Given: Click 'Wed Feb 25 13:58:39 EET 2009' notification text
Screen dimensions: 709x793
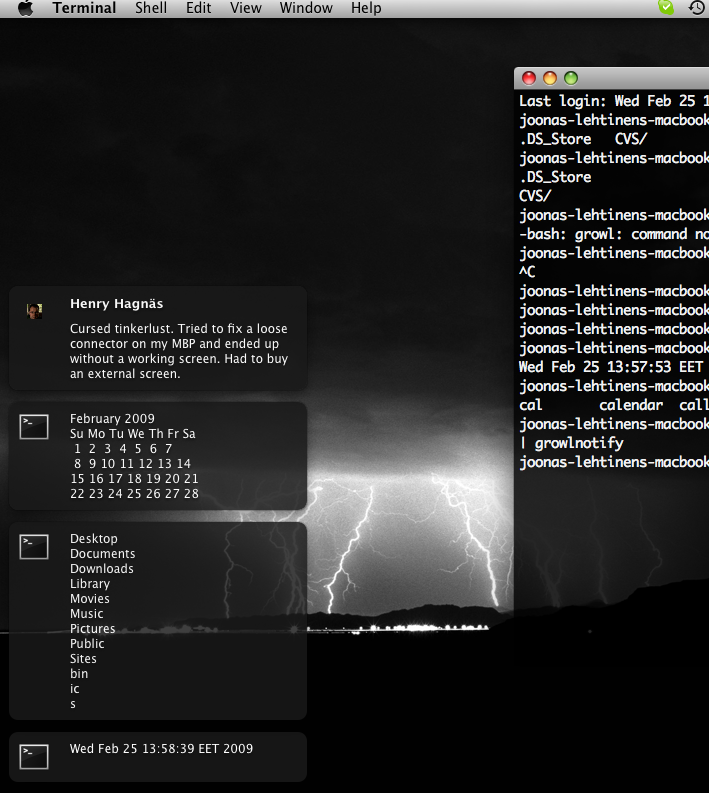Looking at the screenshot, I should (x=161, y=749).
